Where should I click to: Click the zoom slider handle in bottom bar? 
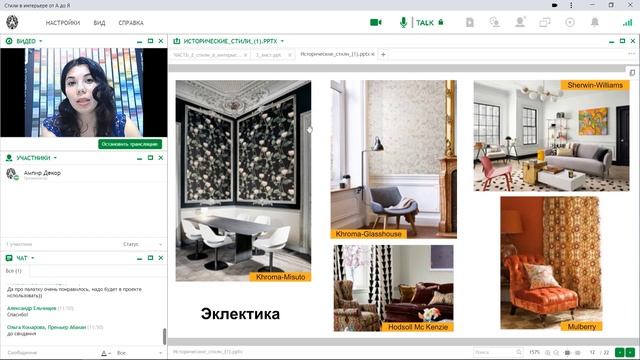(x=567, y=353)
